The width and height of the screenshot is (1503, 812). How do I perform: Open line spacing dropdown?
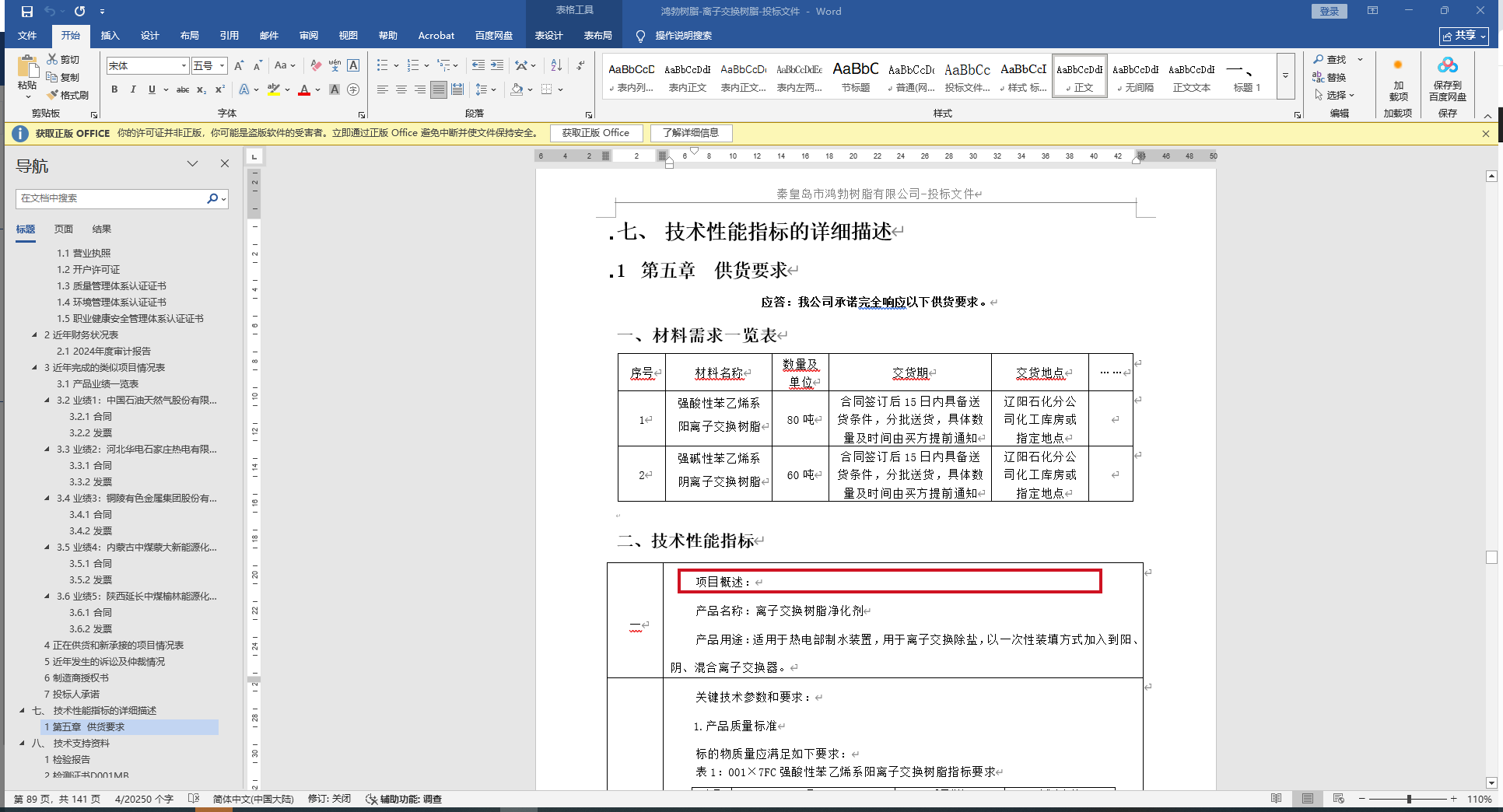[486, 90]
